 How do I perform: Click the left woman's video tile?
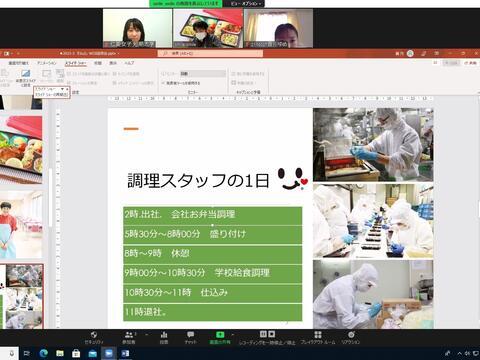coord(137,28)
